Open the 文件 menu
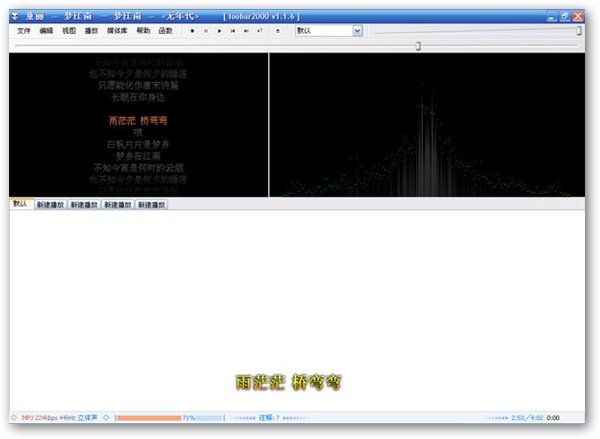600x439 pixels. (24, 31)
